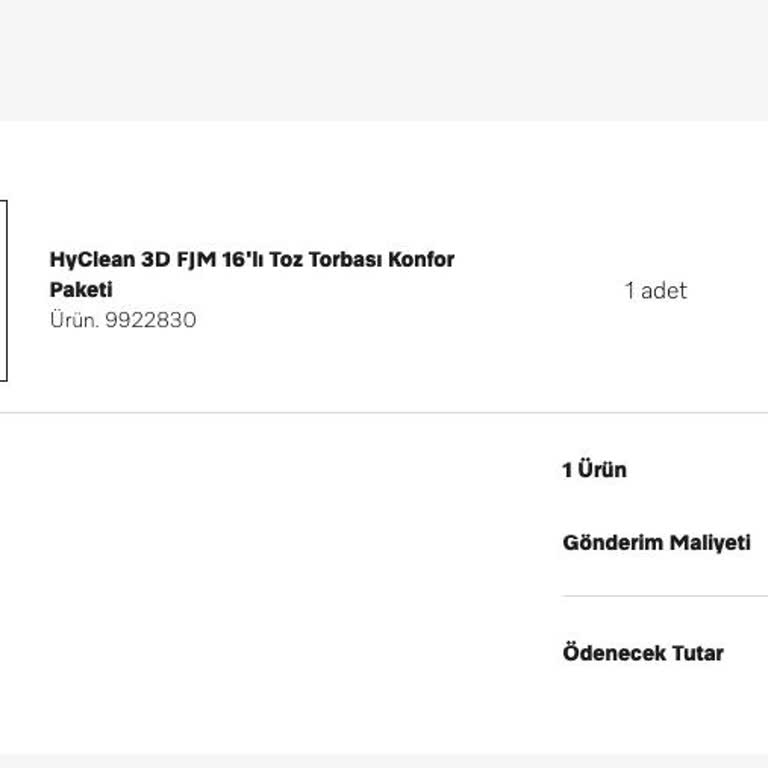Click the product thumbnail at left edge
Image resolution: width=768 pixels, height=768 pixels.
click(3, 290)
